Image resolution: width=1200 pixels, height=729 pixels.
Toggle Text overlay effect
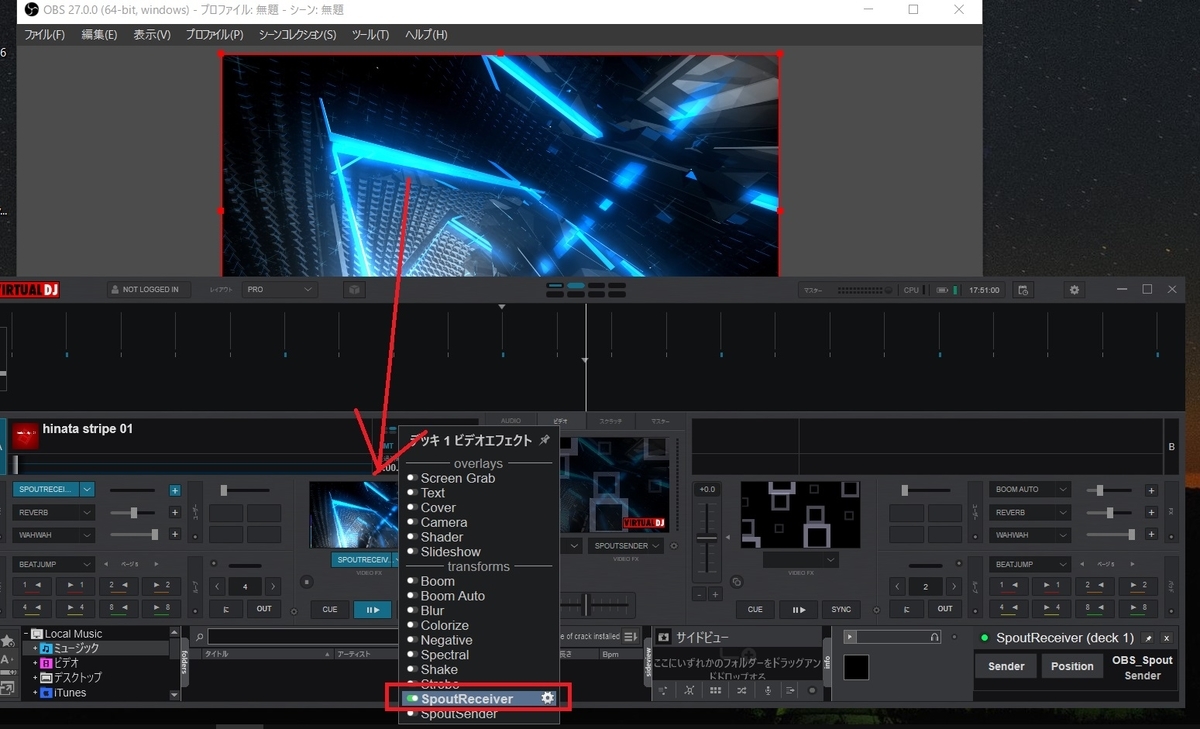point(411,493)
